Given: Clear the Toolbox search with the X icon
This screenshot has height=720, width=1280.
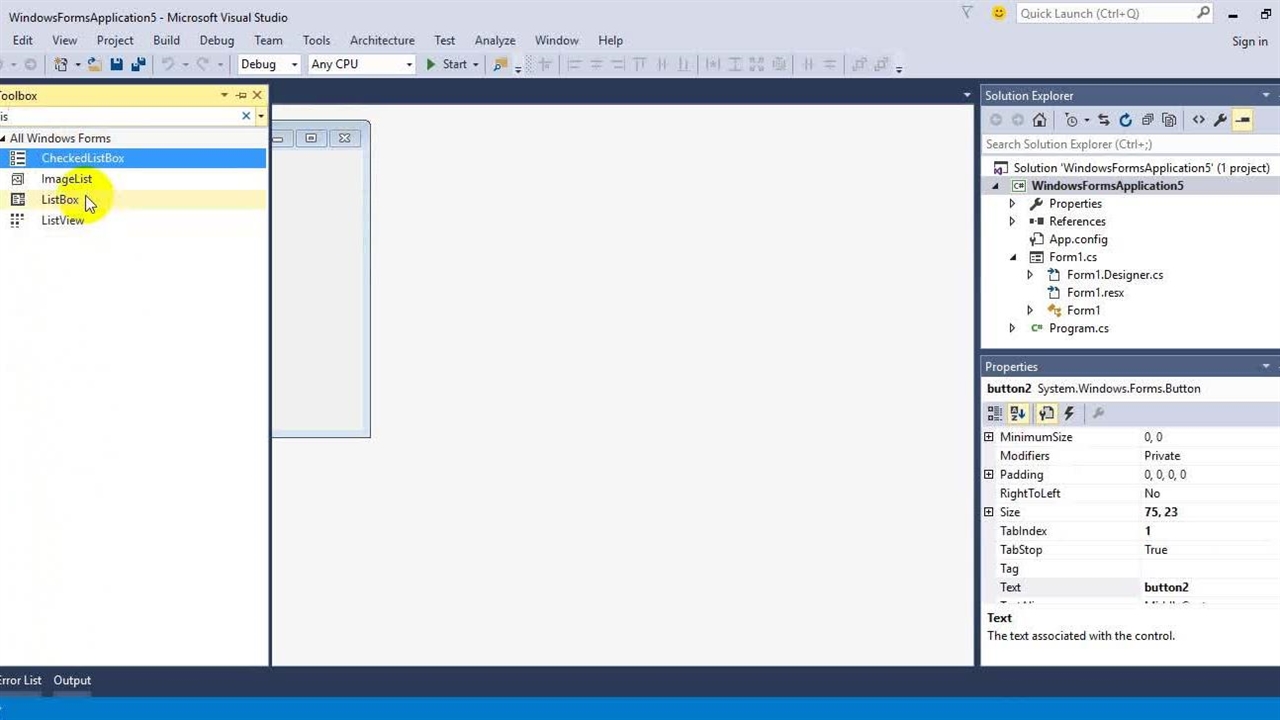Looking at the screenshot, I should click(246, 116).
